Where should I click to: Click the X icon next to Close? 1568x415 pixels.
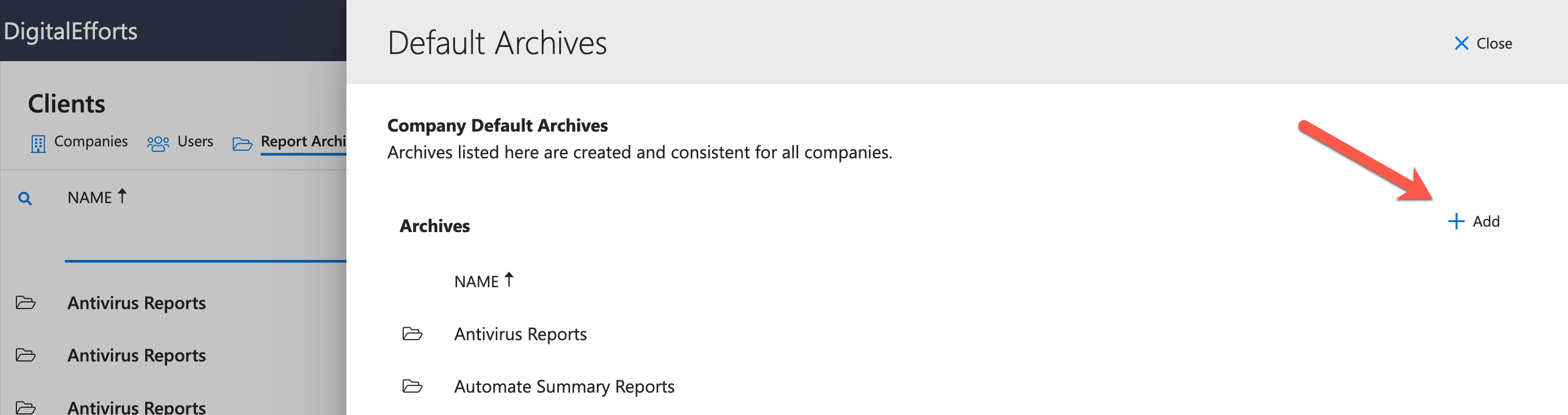[1462, 43]
